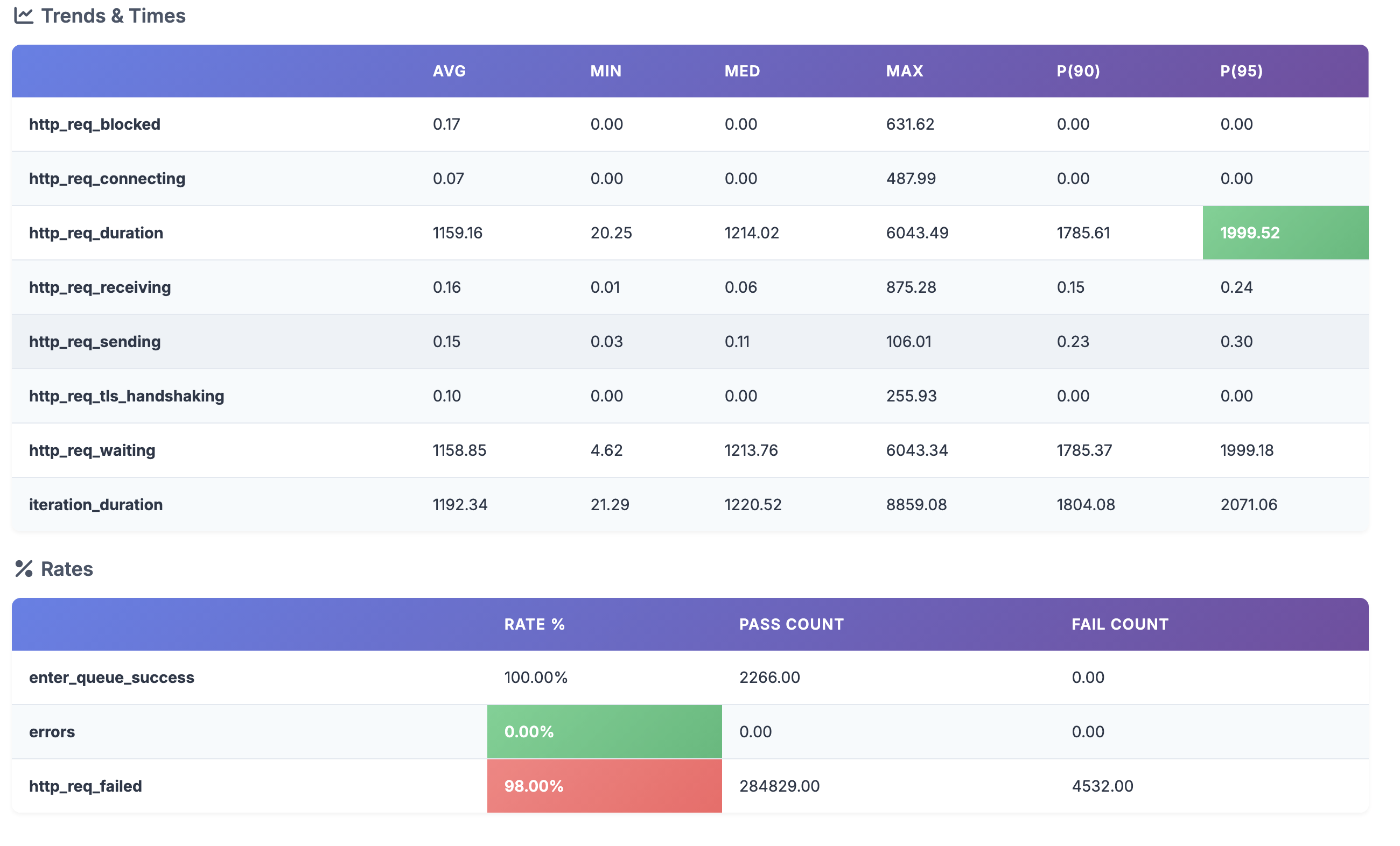
Task: Click the MAX column header
Action: 905,71
